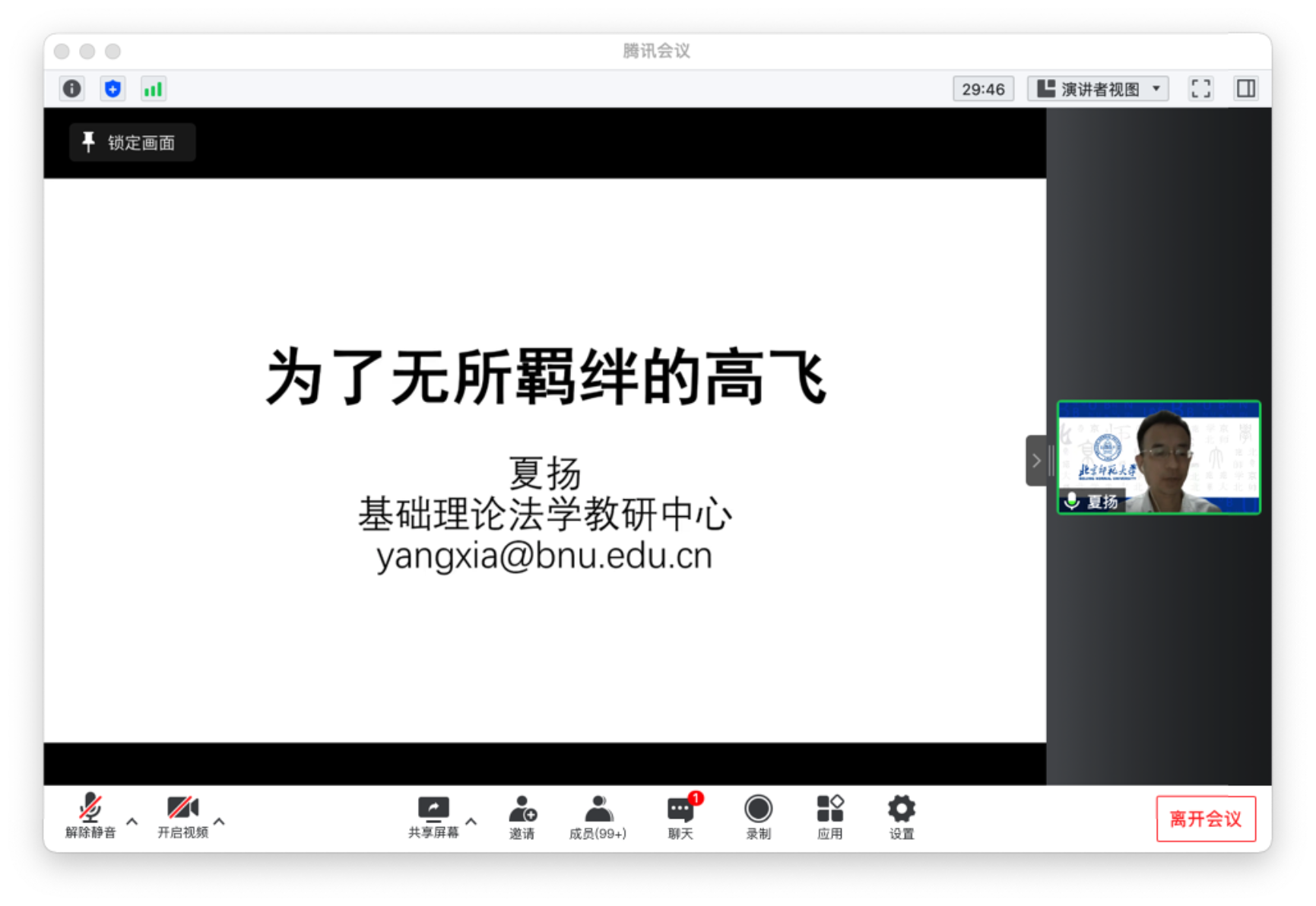This screenshot has width=1316, height=906.
Task: Start recording (录制)
Action: click(758, 817)
